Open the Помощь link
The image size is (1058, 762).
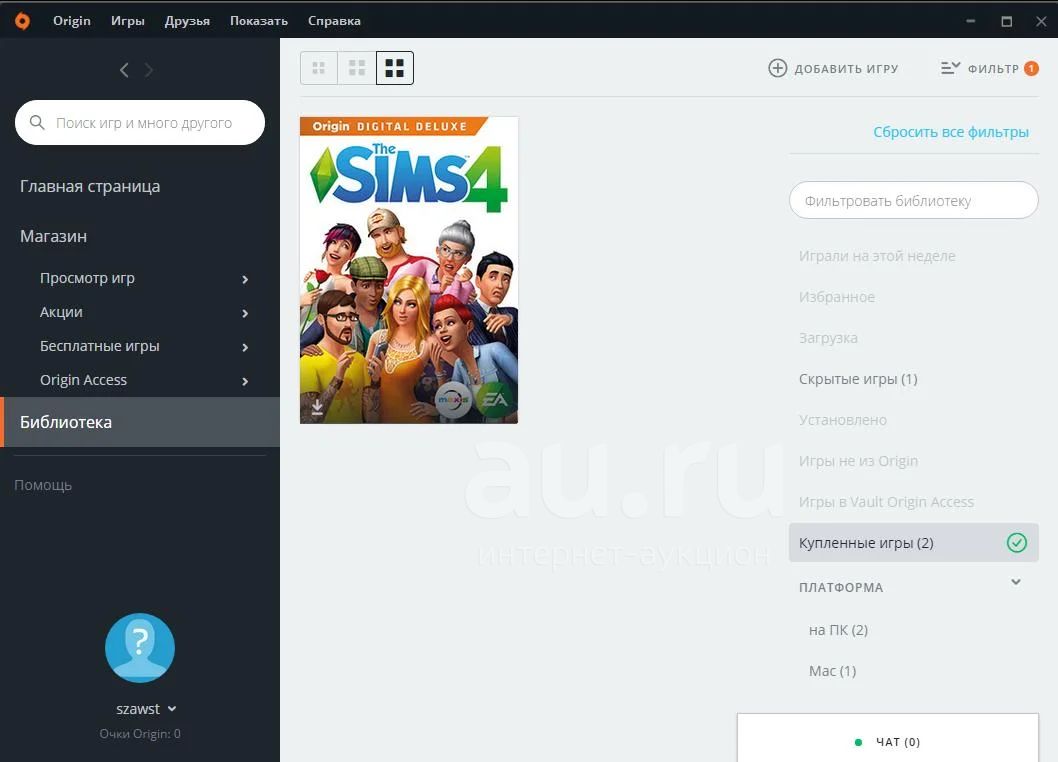tap(43, 485)
